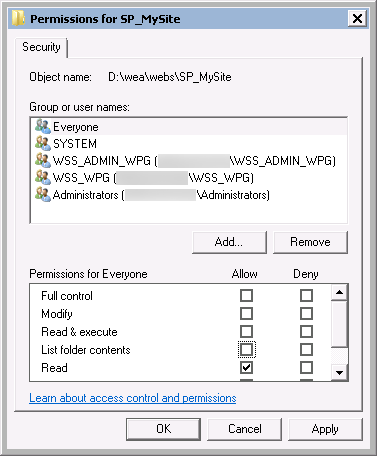Click the Apply button
Image resolution: width=377 pixels, height=456 pixels.
[x=325, y=429]
